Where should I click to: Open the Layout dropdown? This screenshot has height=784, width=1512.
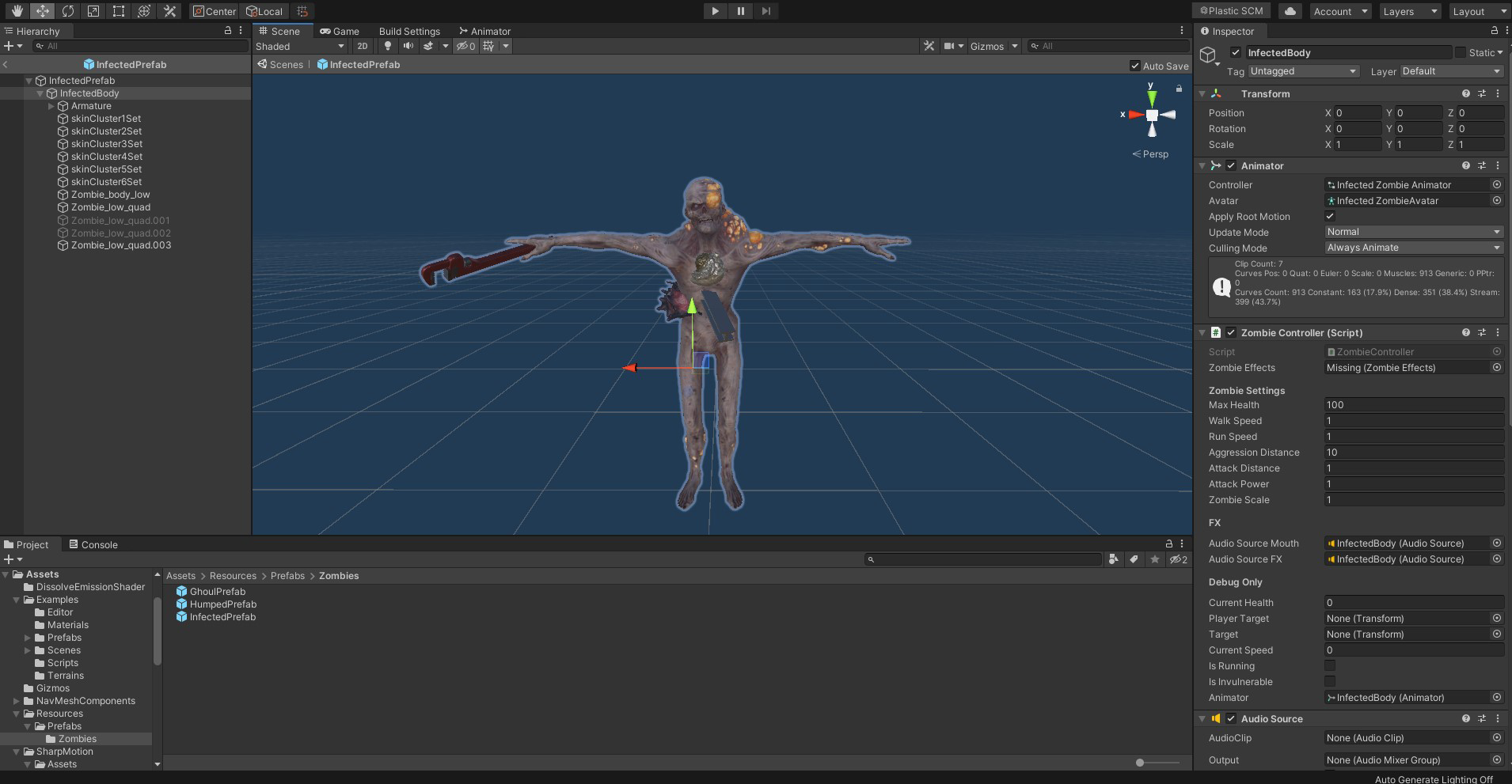pyautogui.click(x=1478, y=11)
